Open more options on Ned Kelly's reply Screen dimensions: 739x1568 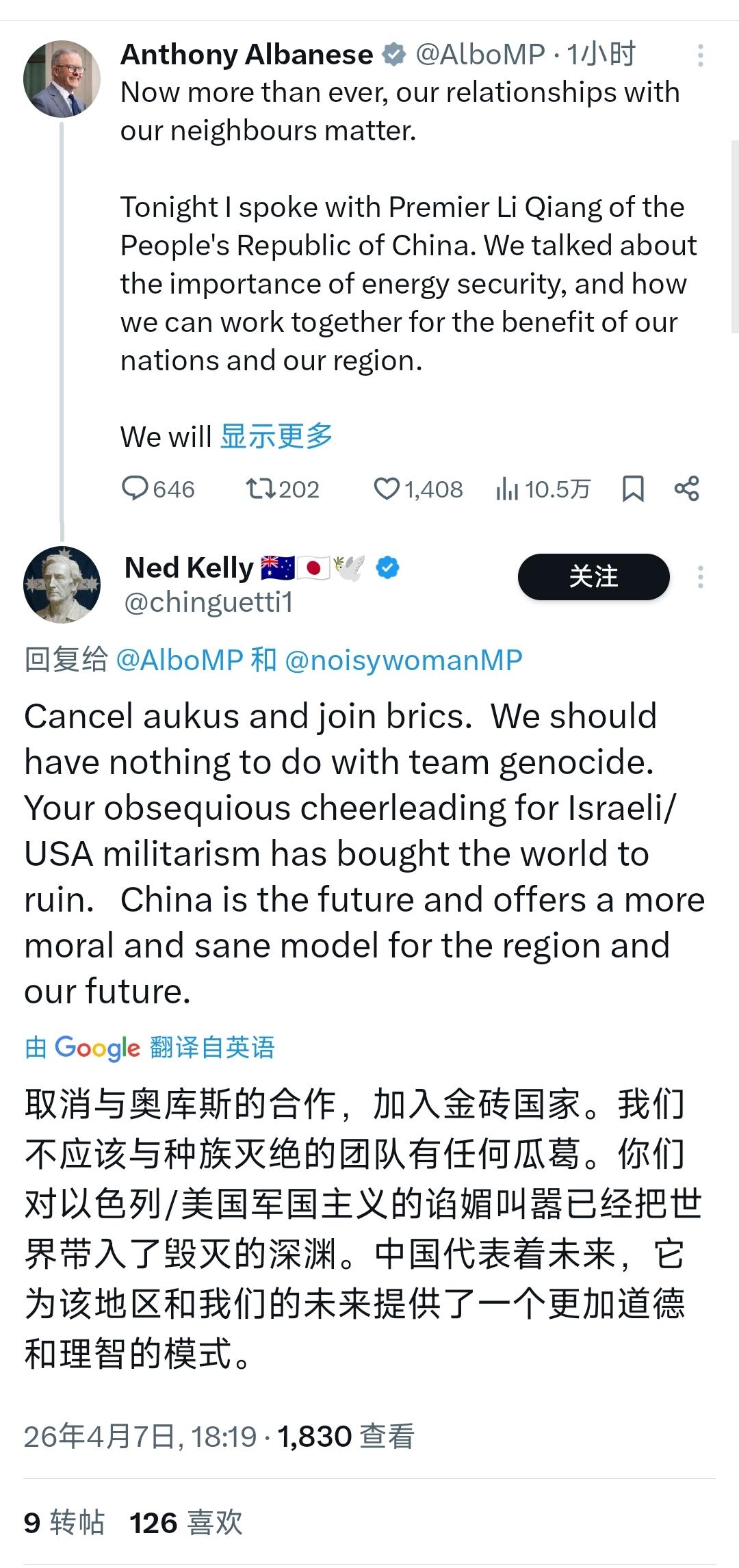(700, 577)
